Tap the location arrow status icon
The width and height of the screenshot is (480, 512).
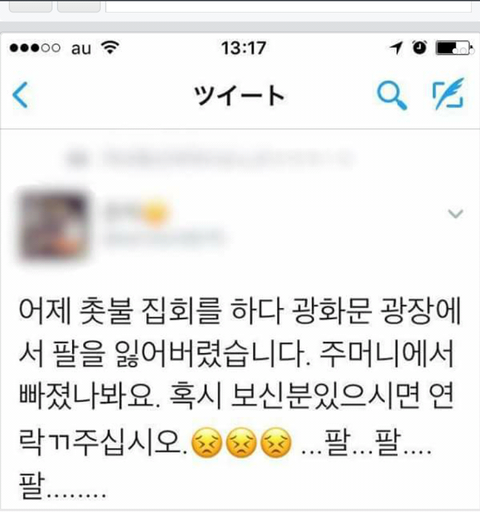[x=396, y=48]
